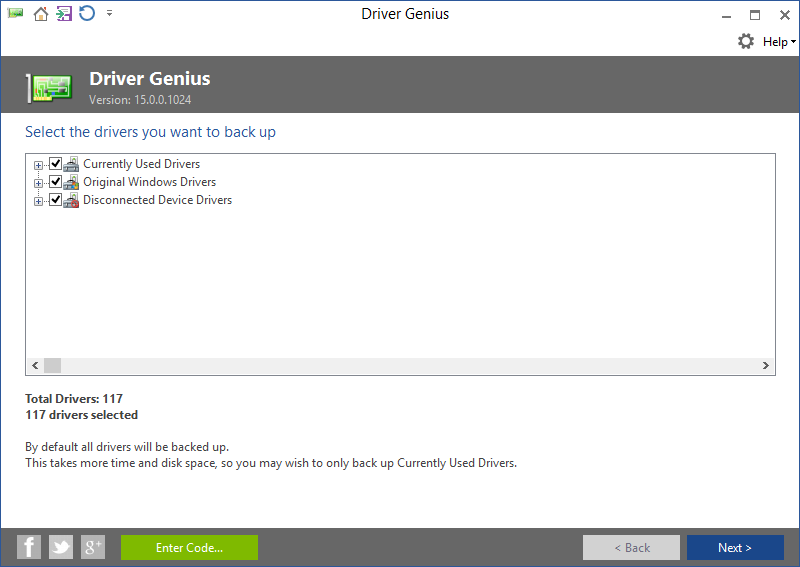Click the blue refresh arrow icon
Viewport: 800px width, 567px height.
pyautogui.click(x=87, y=13)
